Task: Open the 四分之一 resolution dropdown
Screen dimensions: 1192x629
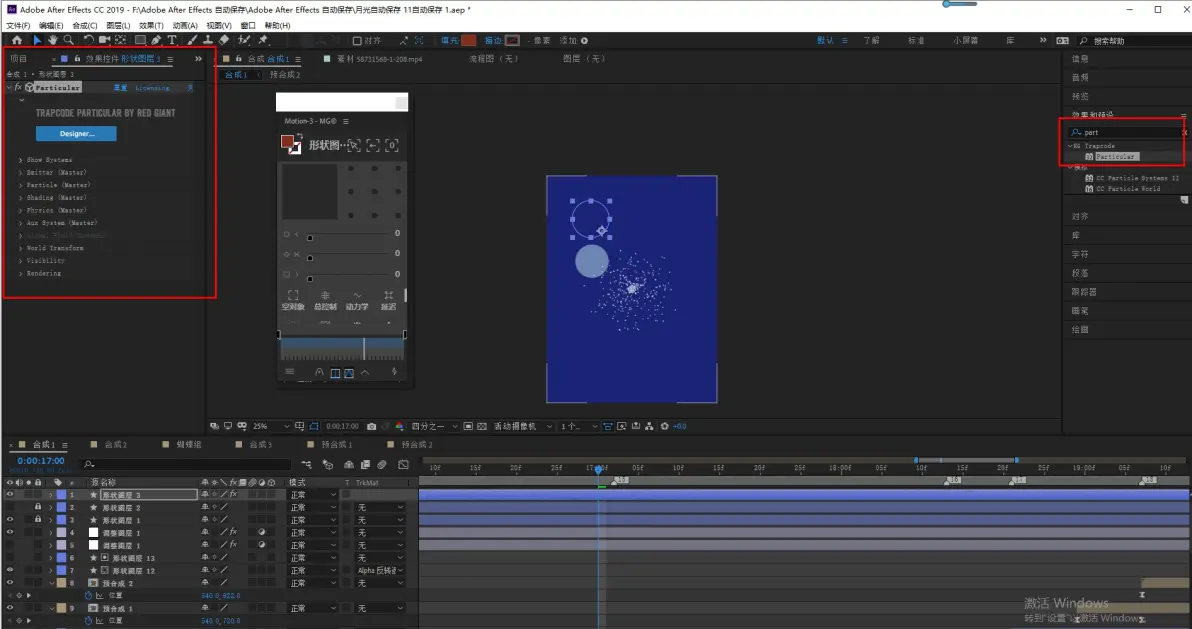Action: pyautogui.click(x=434, y=426)
